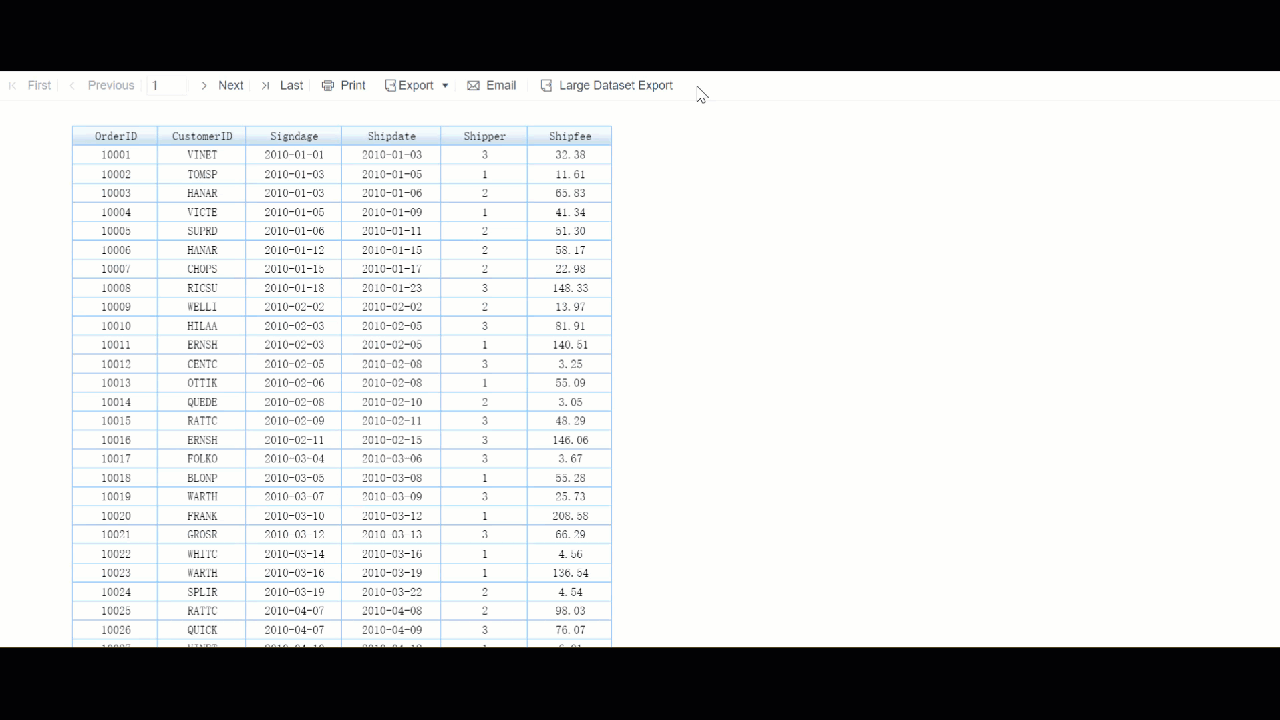The image size is (1280, 720).
Task: Click the First page navigation icon
Action: [15, 85]
